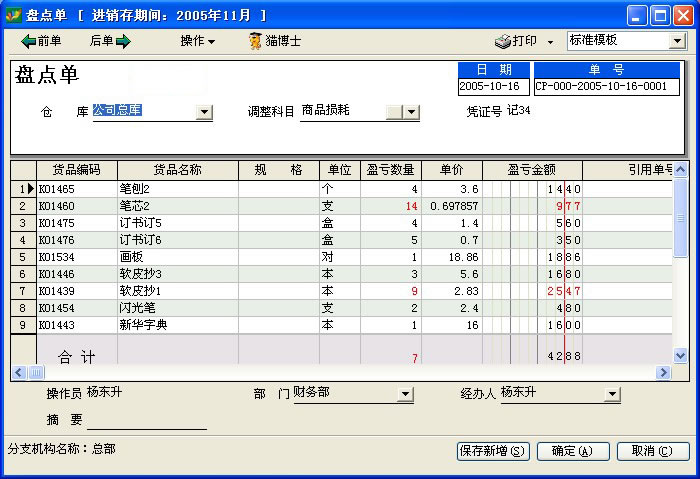700x479 pixels.
Task: Click the application icon in title bar
Action: click(12, 15)
